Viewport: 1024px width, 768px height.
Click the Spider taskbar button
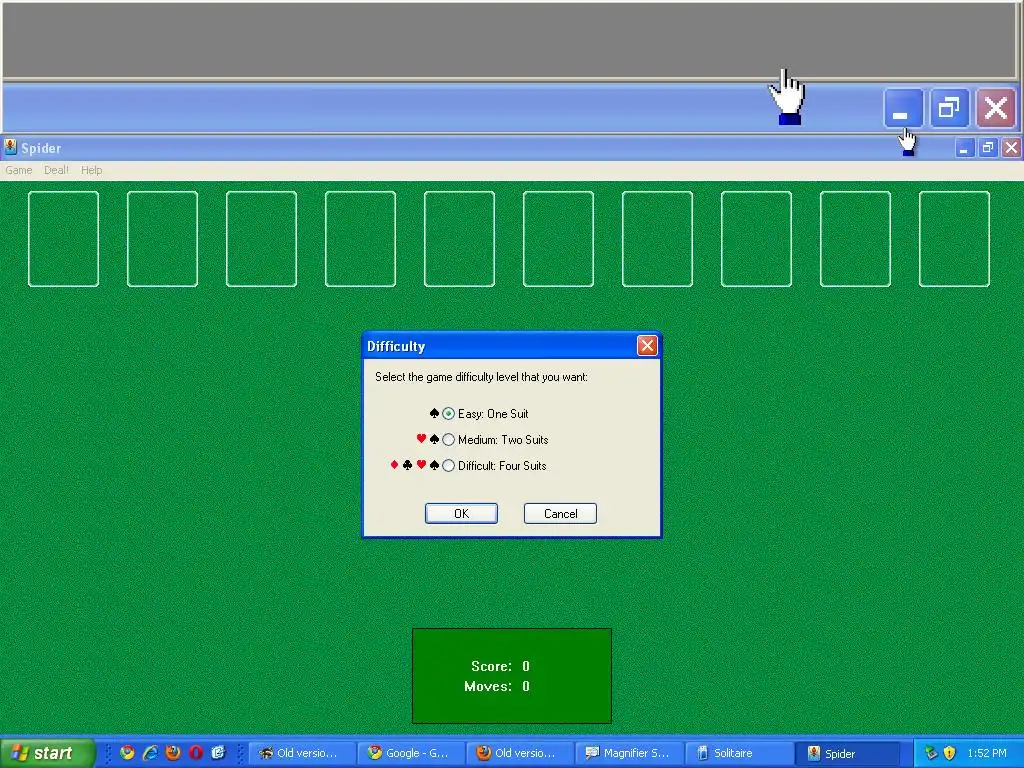click(848, 753)
